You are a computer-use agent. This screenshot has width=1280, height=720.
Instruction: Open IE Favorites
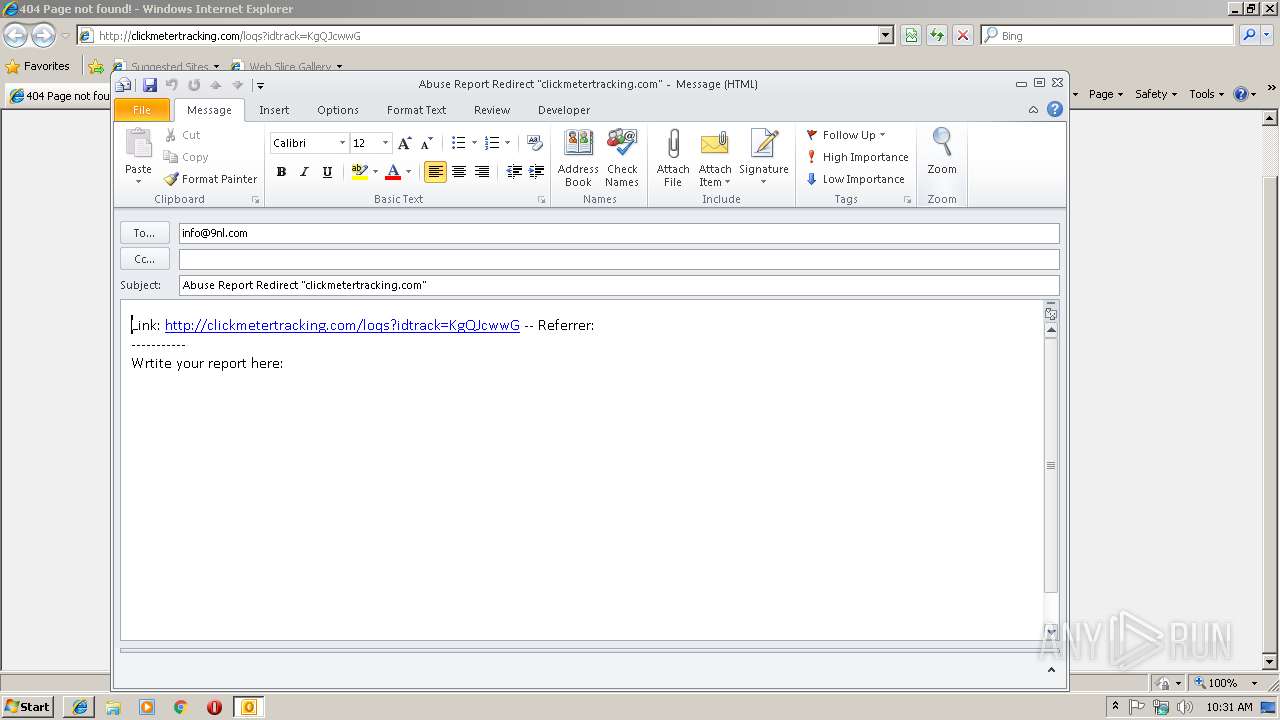(38, 66)
